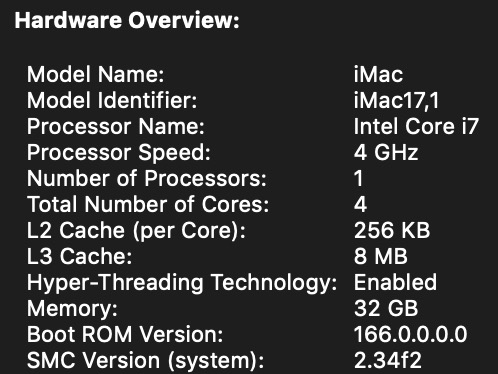Select the Total Number of Cores label
The image size is (498, 374).
tap(148, 204)
